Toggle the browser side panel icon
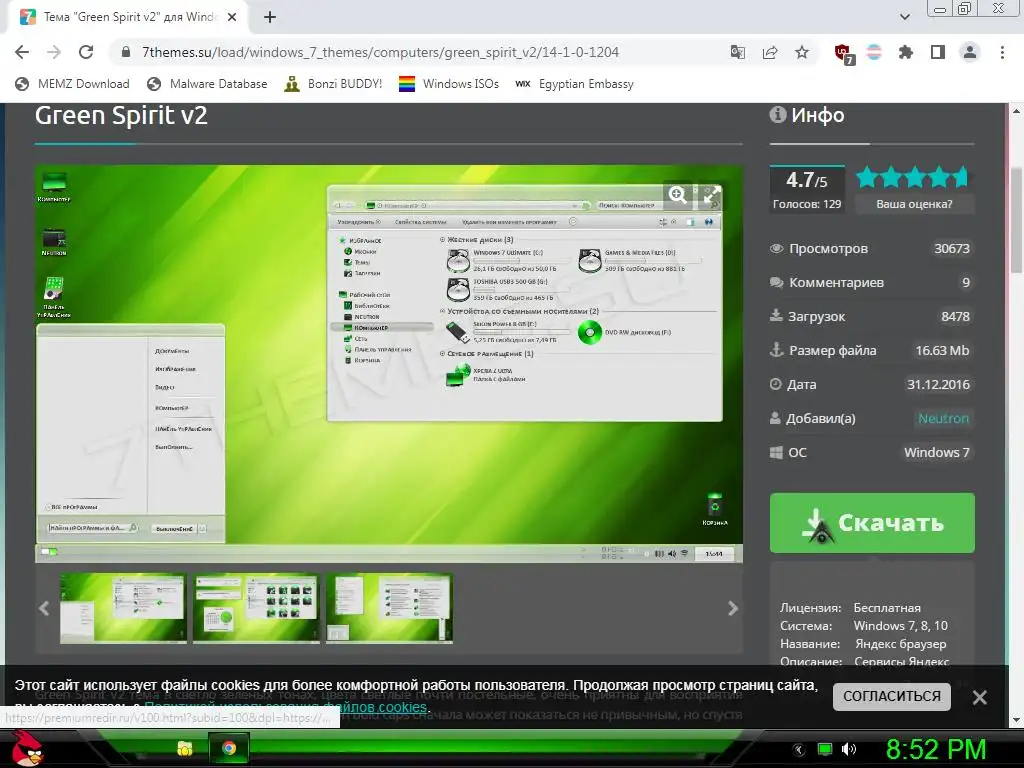This screenshot has width=1024, height=768. pyautogui.click(x=938, y=52)
